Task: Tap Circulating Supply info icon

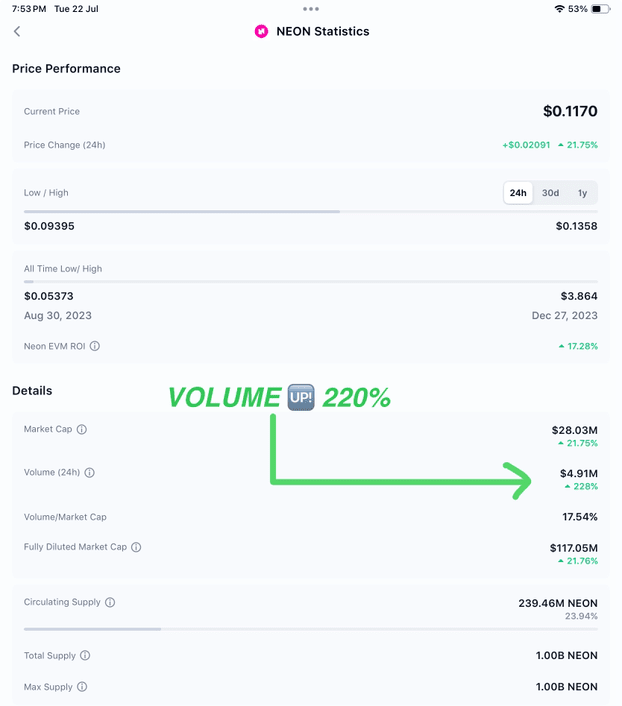Action: point(110,602)
